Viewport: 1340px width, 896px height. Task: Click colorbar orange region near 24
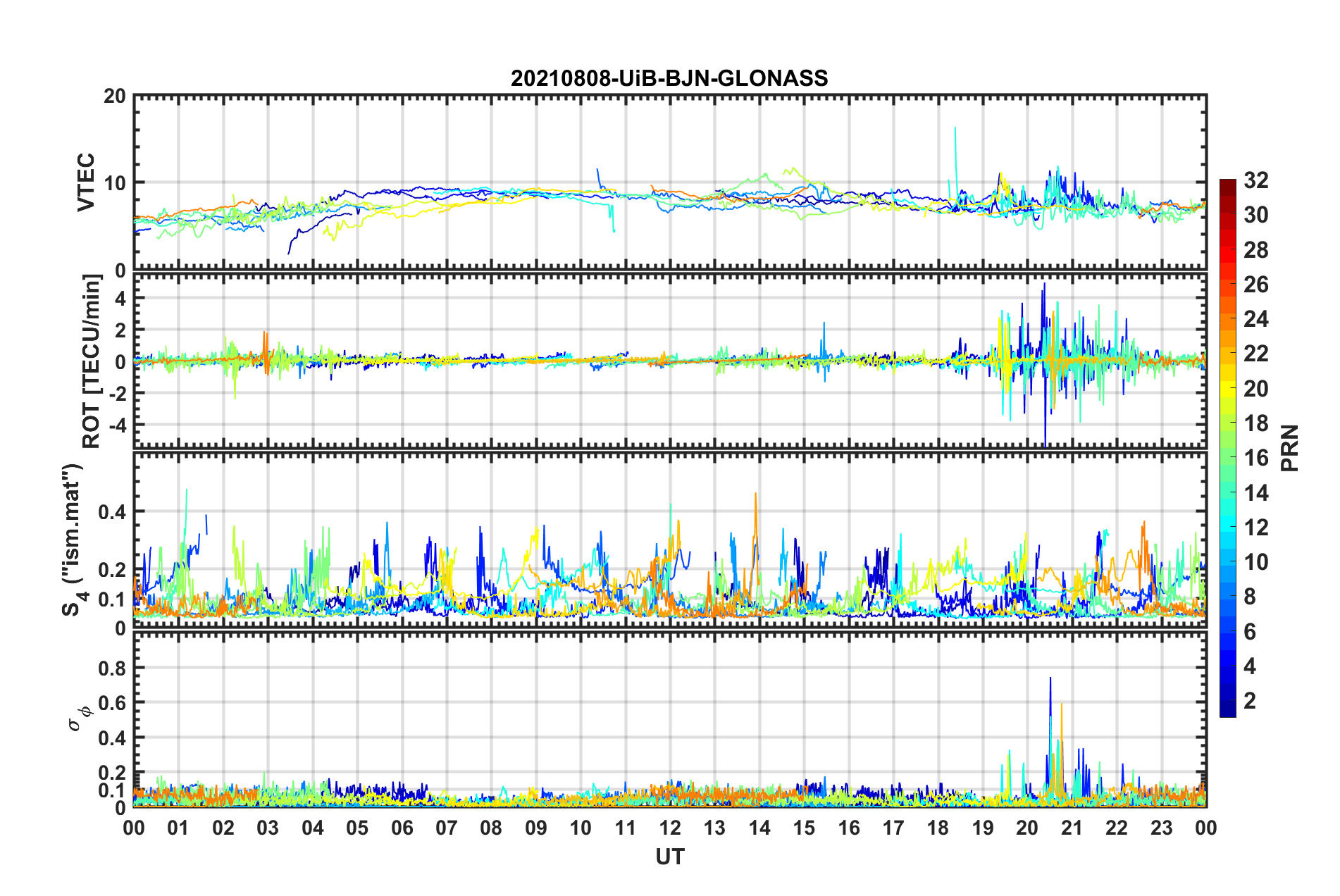point(1227,320)
